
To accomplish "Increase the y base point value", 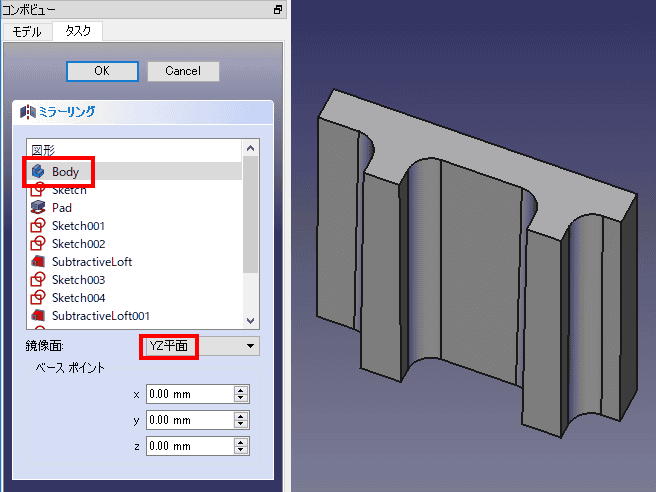I will [x=241, y=415].
